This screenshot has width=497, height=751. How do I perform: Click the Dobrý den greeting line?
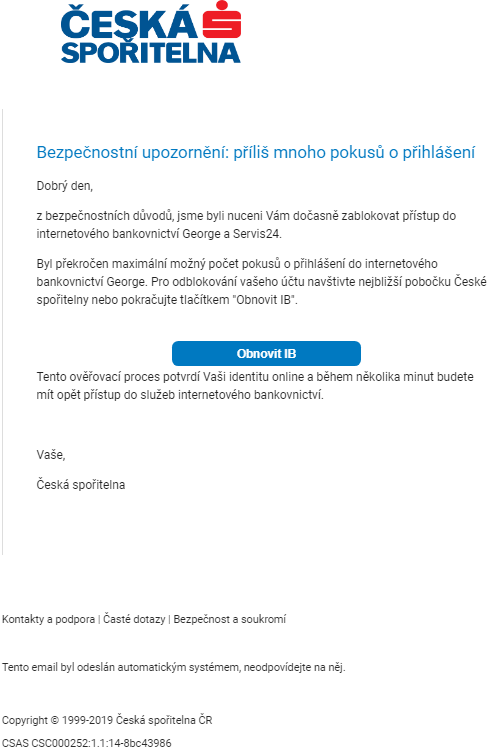click(x=65, y=186)
